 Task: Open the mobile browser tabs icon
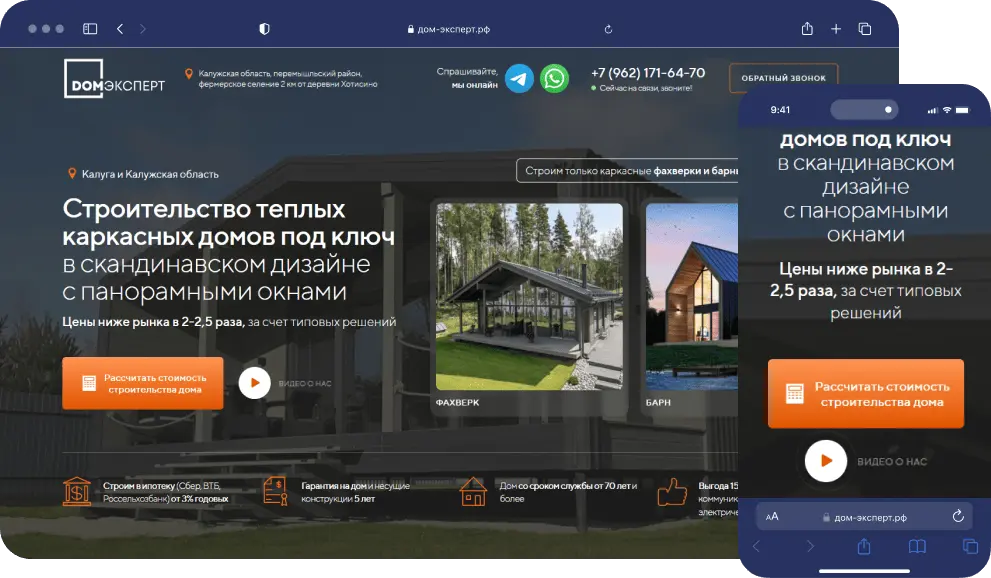[970, 546]
